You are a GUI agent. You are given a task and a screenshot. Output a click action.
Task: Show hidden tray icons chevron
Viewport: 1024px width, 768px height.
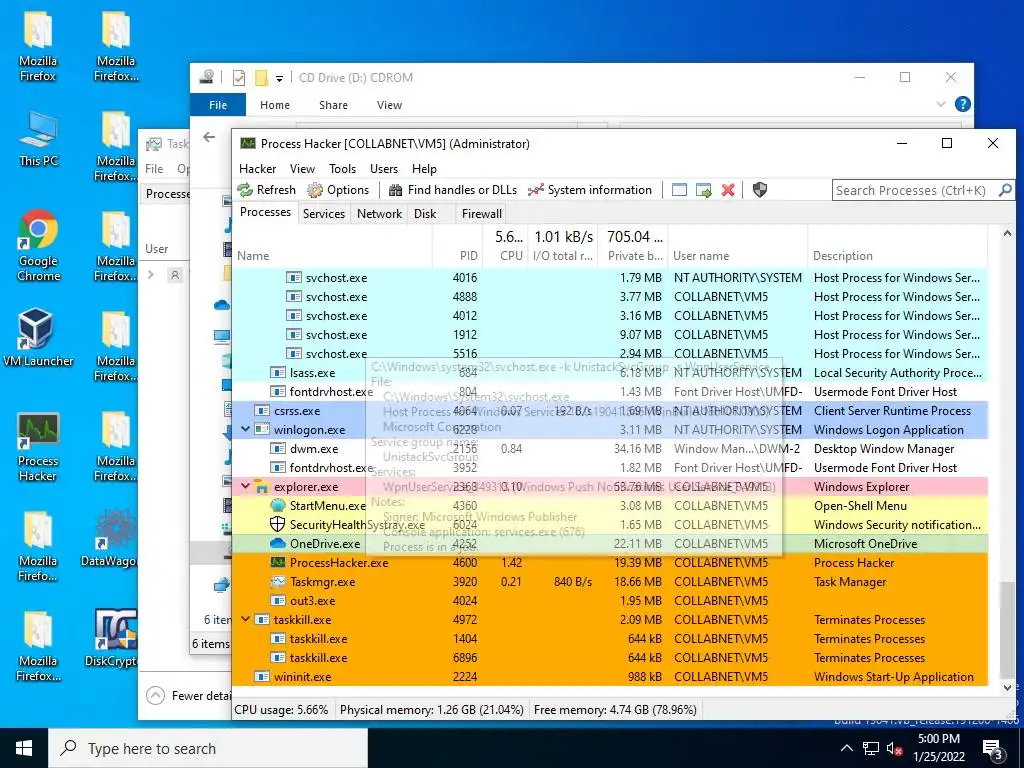(846, 748)
